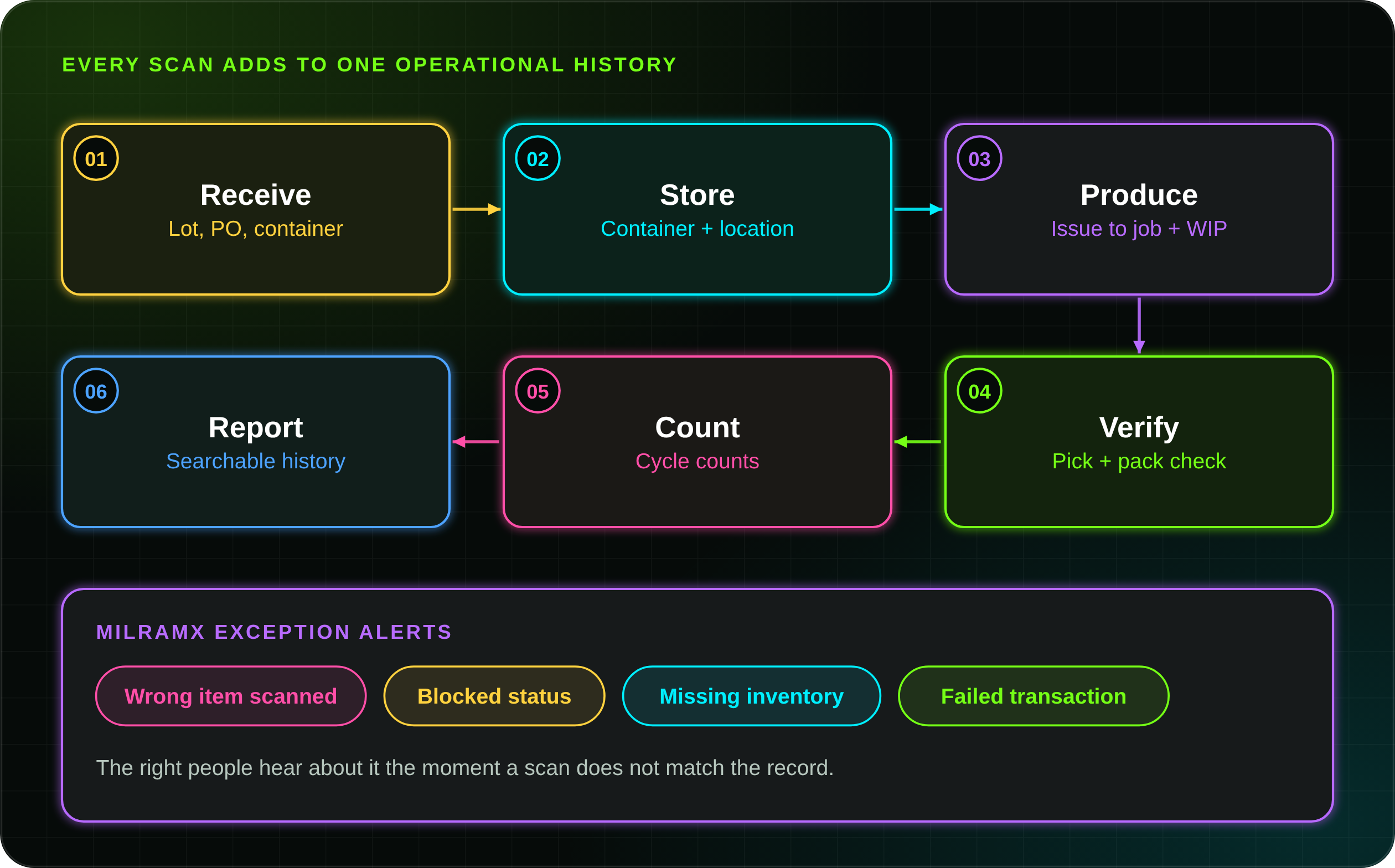
Task: Click the Produce card title
Action: click(1139, 195)
